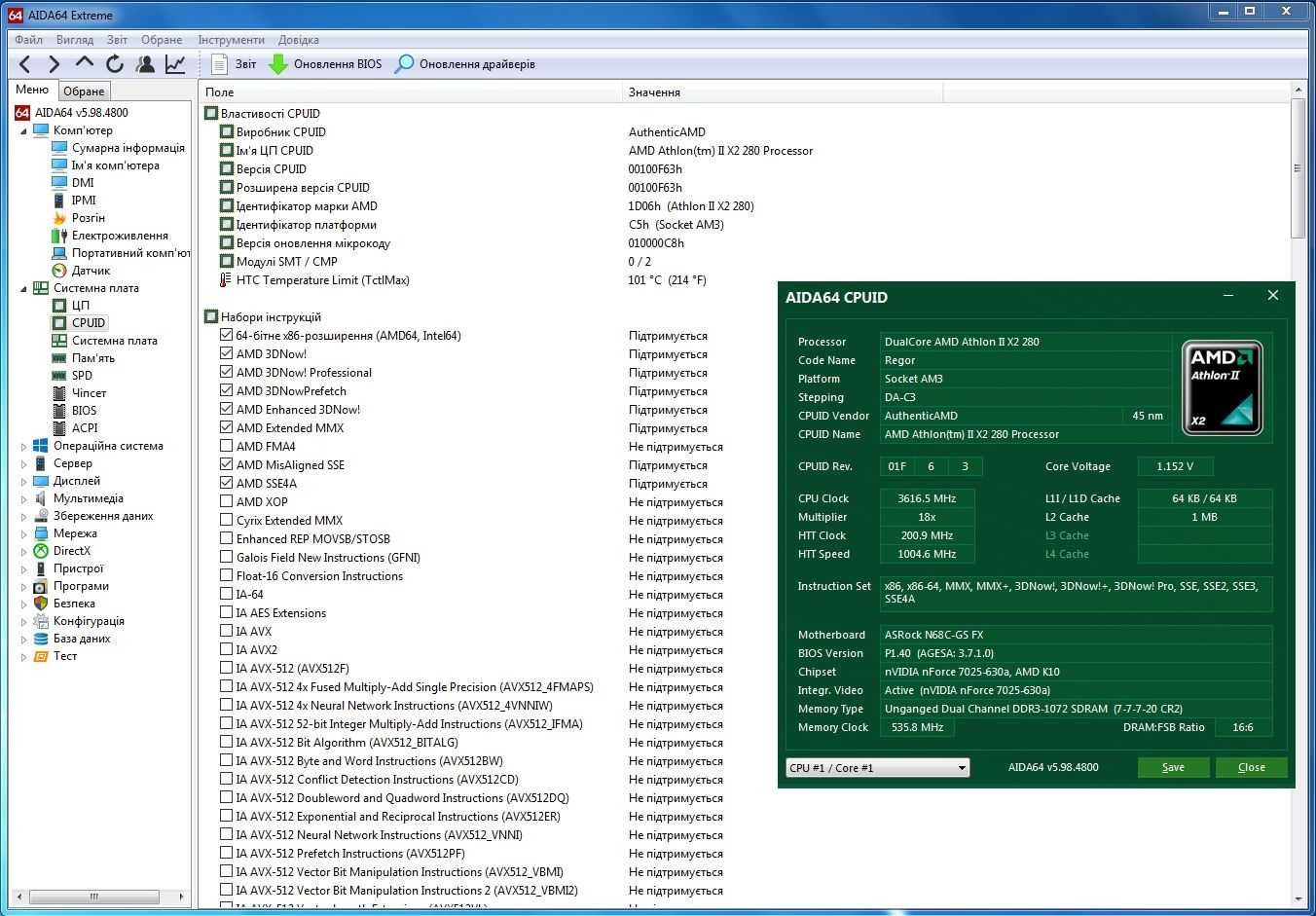Viewport: 1316px width, 916px height.
Task: Toggle AMD 3DNow! checkbox
Action: point(227,353)
